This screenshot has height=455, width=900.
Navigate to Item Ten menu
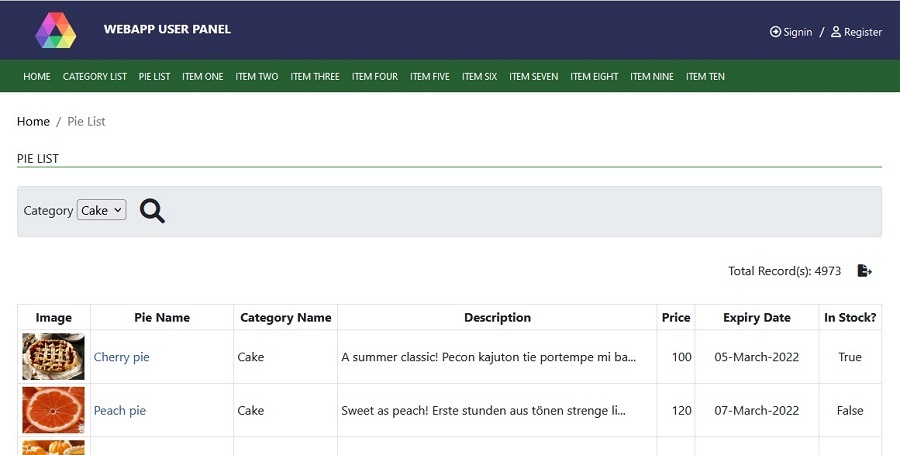coord(705,77)
